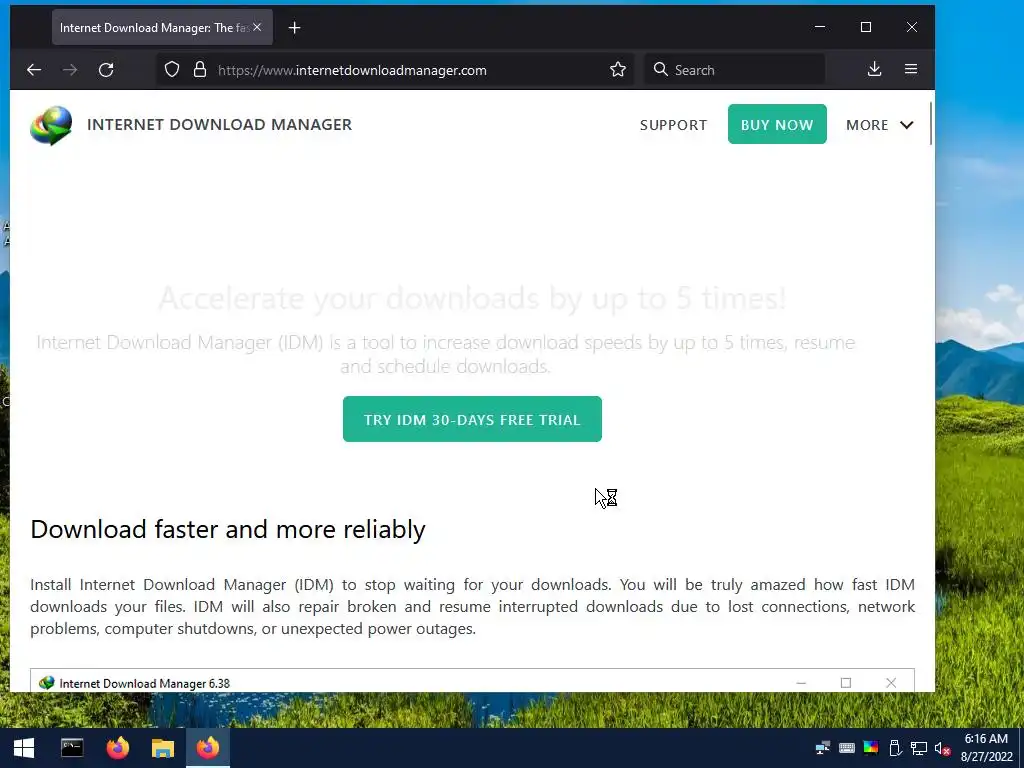This screenshot has height=768, width=1024.
Task: Open the Firefox hamburger menu
Action: (x=911, y=69)
